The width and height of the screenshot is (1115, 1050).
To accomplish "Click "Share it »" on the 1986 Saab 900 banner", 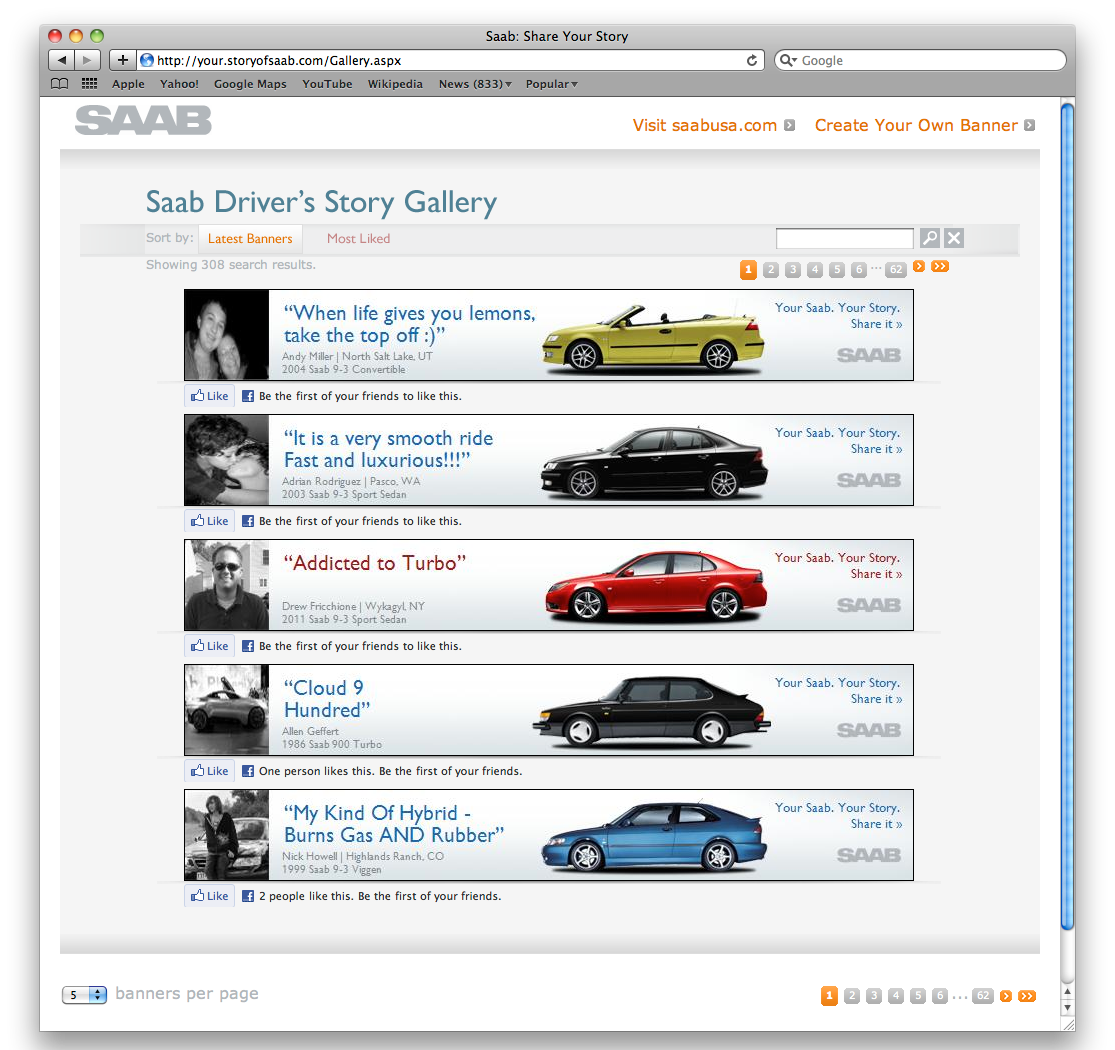I will [x=876, y=700].
